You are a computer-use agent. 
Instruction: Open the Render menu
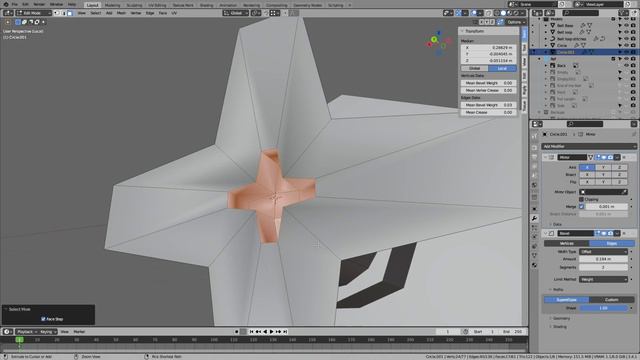coord(39,4)
